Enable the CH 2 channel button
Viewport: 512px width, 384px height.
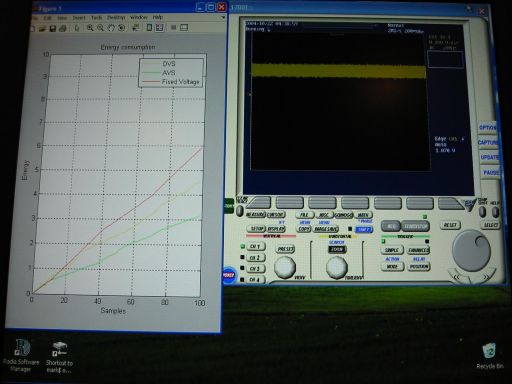pyautogui.click(x=256, y=258)
